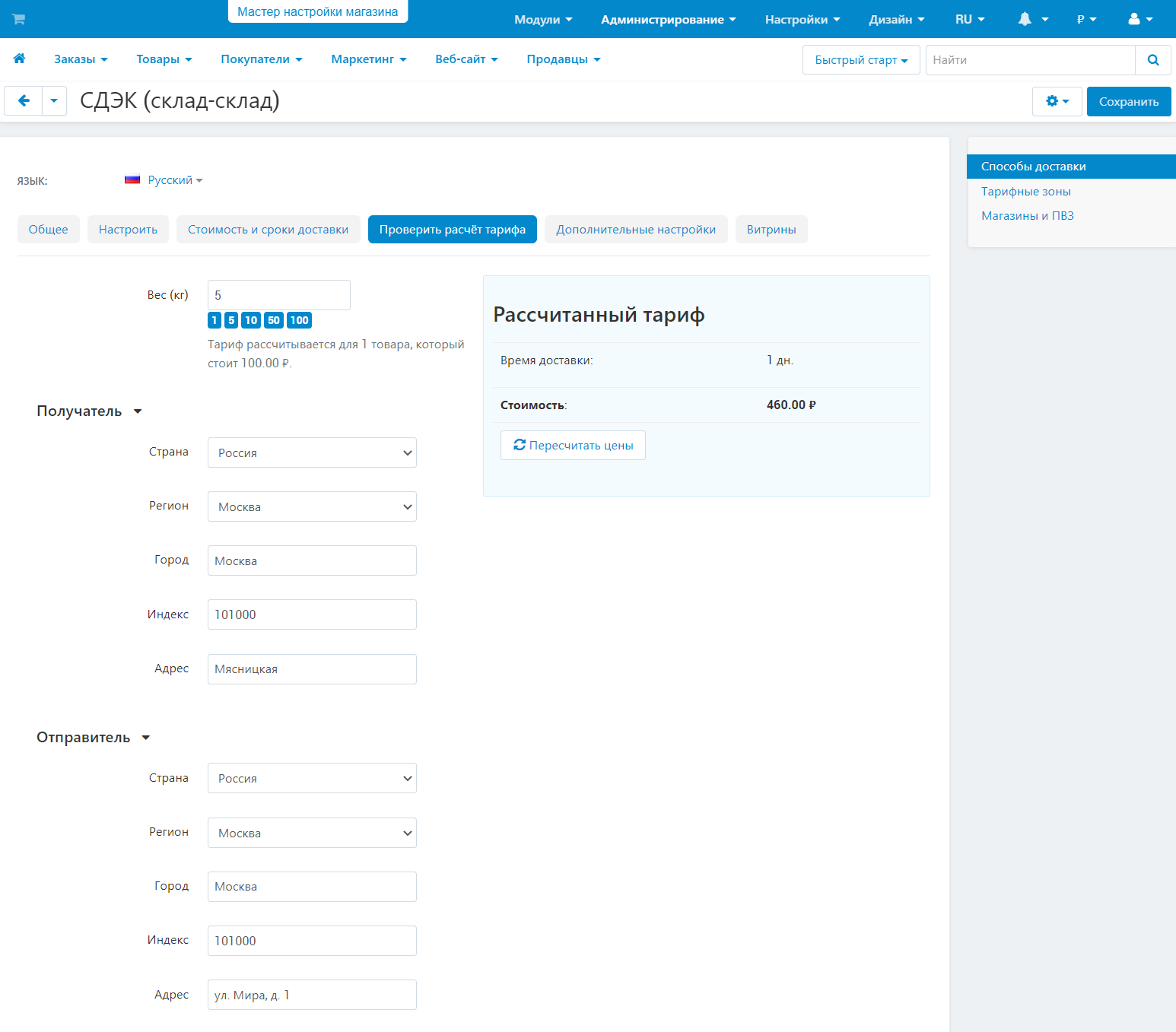Click the search magnifier icon
The height and width of the screenshot is (1032, 1176).
point(1152,60)
